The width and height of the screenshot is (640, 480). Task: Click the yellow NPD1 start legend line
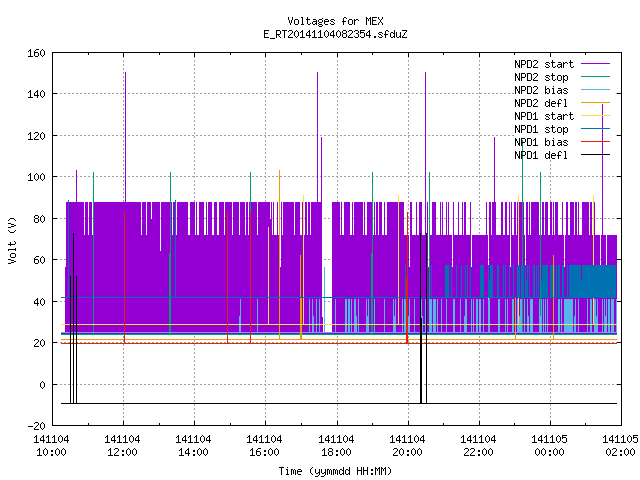(595, 116)
